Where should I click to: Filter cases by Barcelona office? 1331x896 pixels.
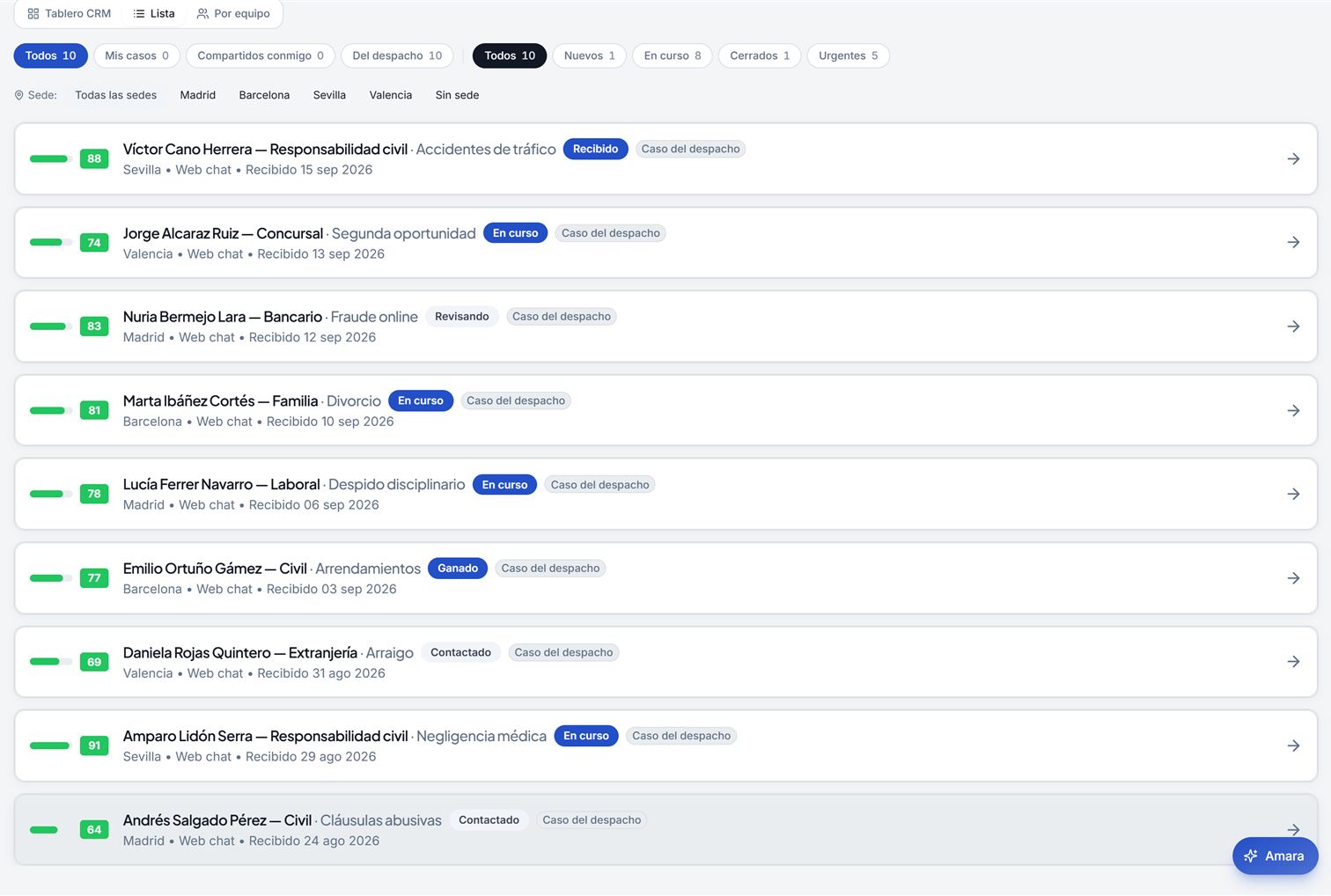264,95
